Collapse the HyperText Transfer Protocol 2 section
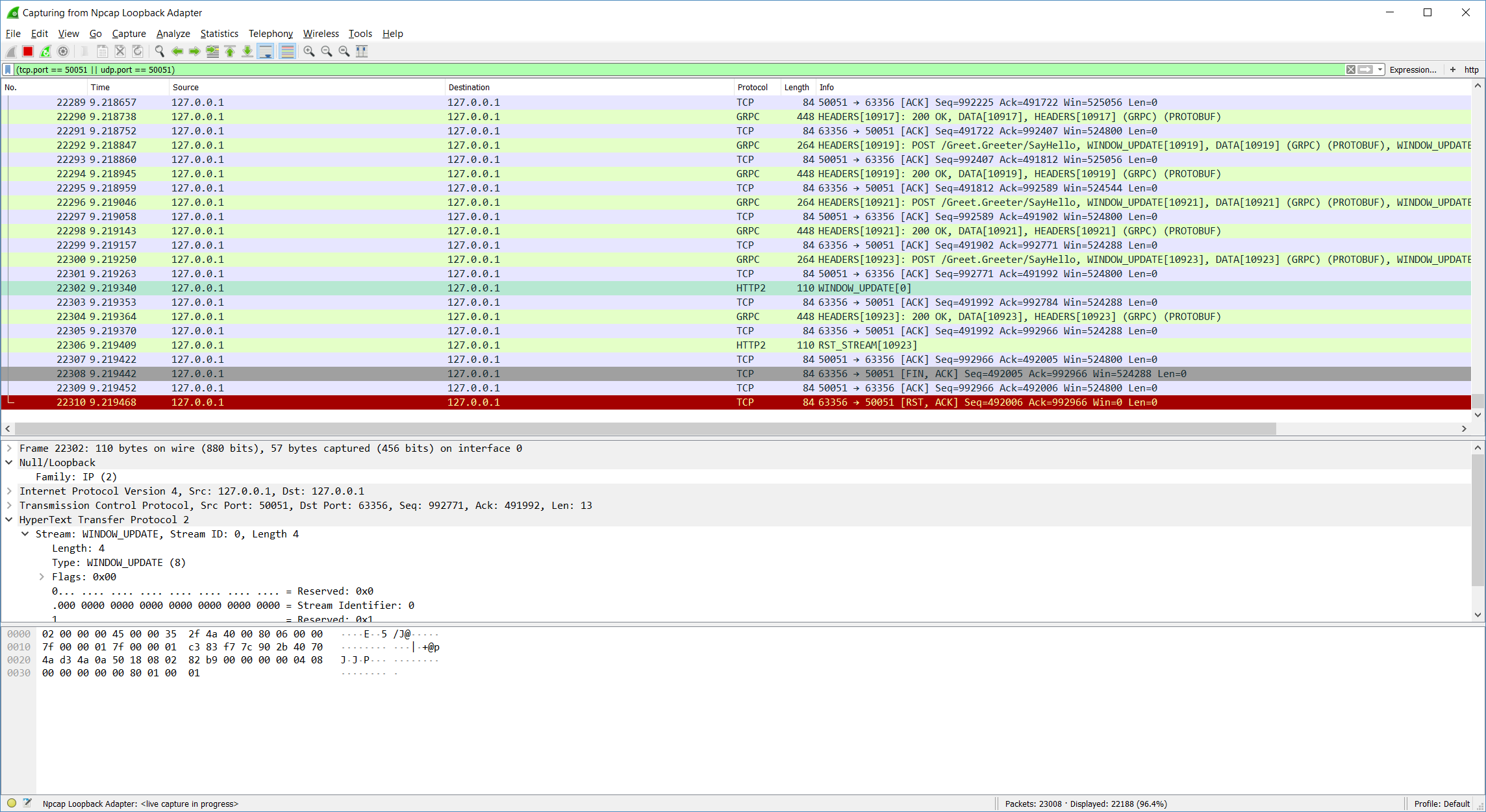Screen dimensions: 1486x812 pyautogui.click(x=8, y=519)
